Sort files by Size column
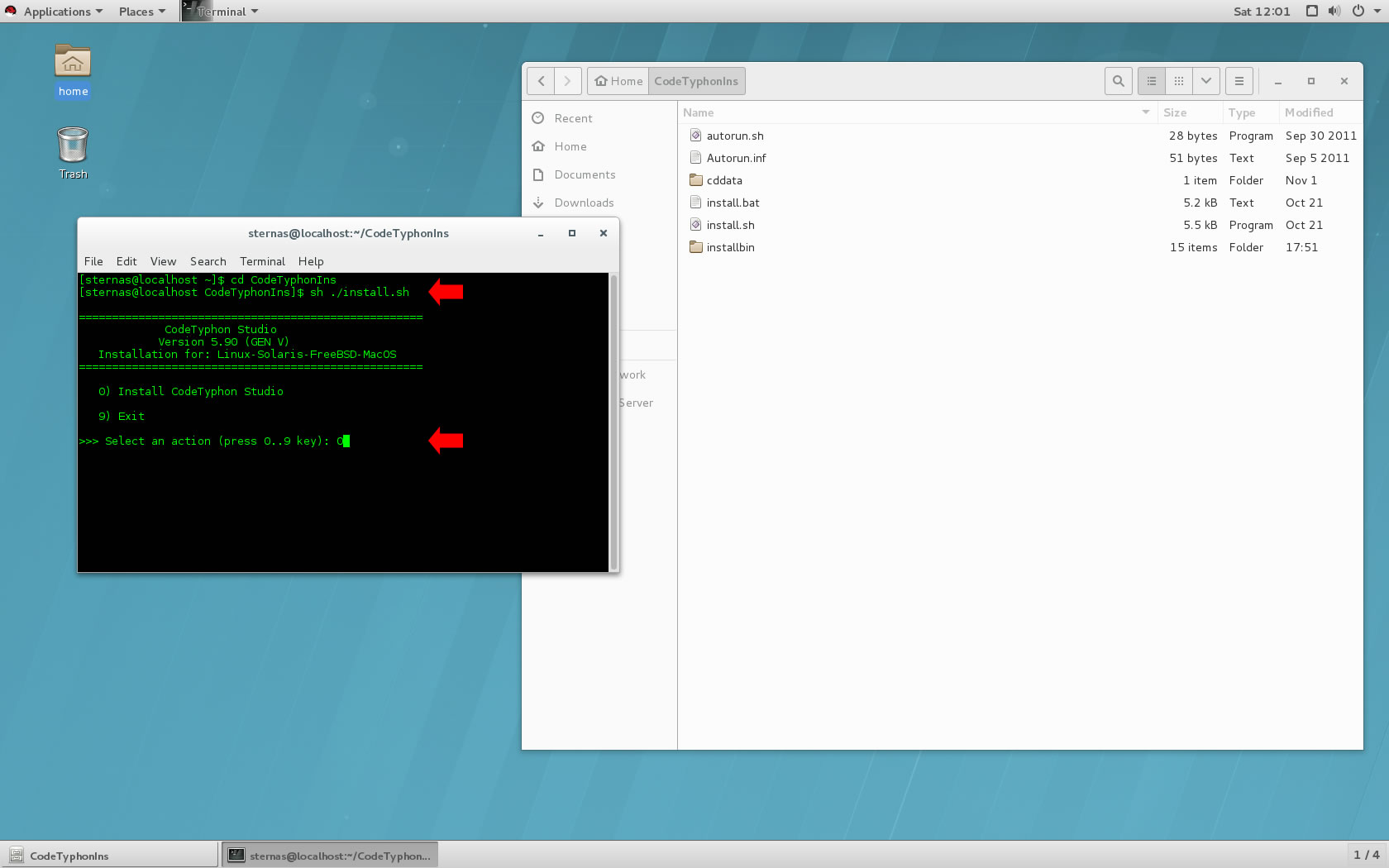The image size is (1389, 868). [x=1189, y=112]
